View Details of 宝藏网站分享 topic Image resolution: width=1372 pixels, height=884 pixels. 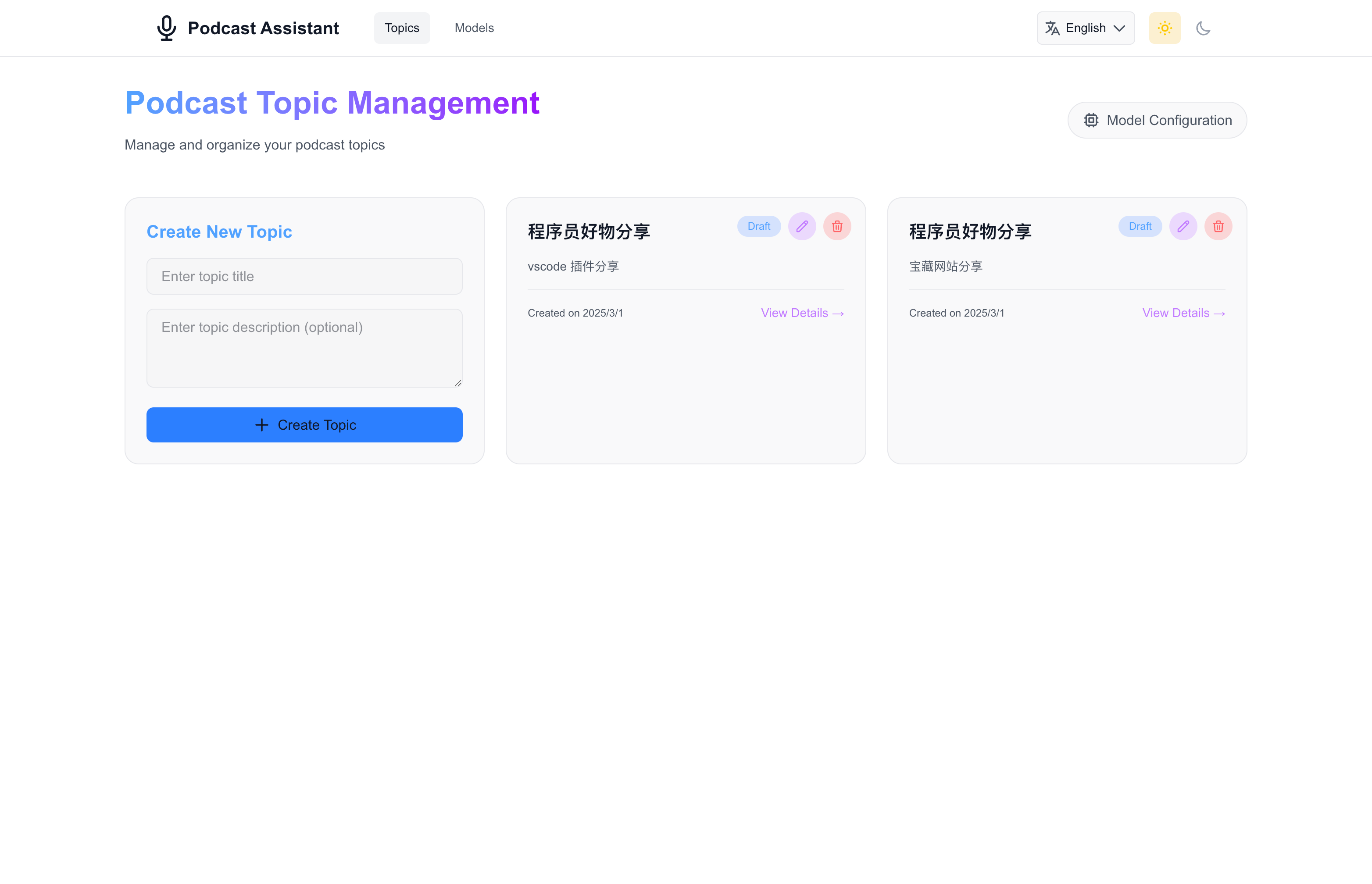1184,313
